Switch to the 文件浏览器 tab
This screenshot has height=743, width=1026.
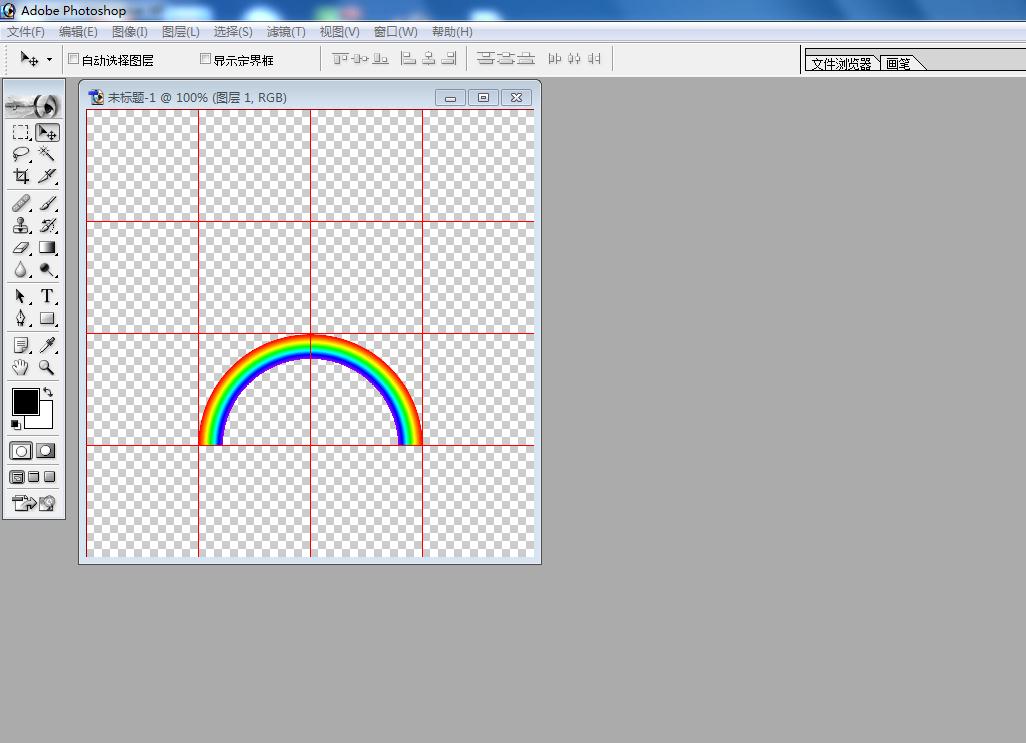pos(841,63)
